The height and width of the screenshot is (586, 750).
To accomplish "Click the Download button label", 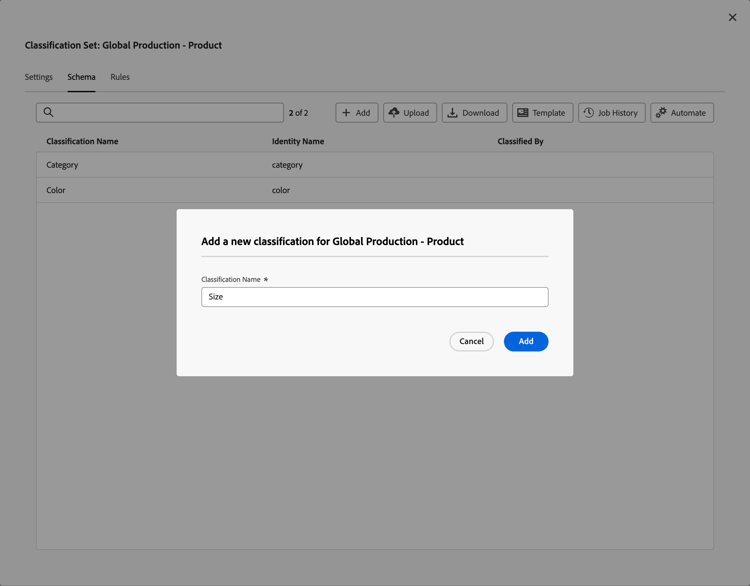I will pos(481,113).
